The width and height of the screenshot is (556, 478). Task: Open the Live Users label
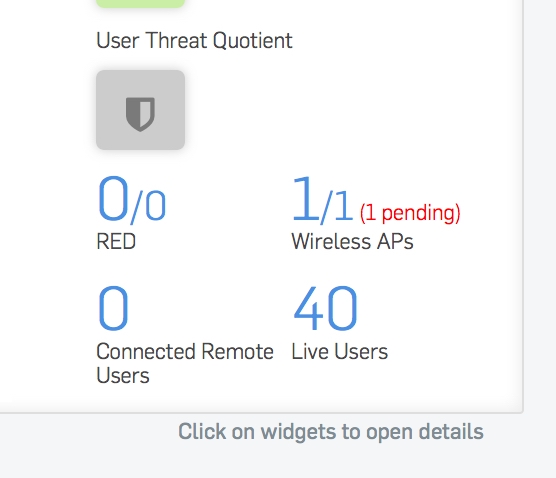point(340,351)
